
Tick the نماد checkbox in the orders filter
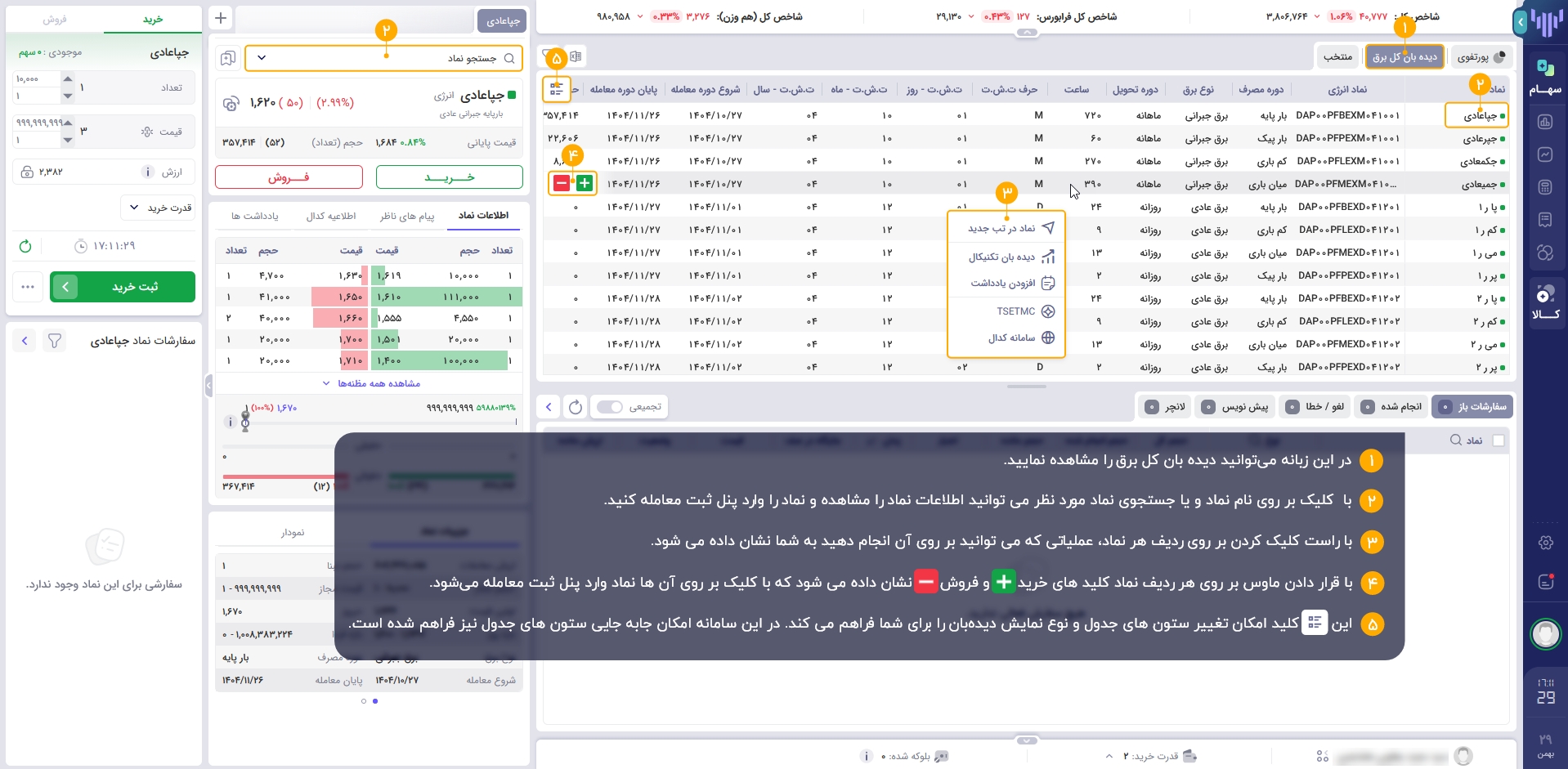pyautogui.click(x=1499, y=440)
